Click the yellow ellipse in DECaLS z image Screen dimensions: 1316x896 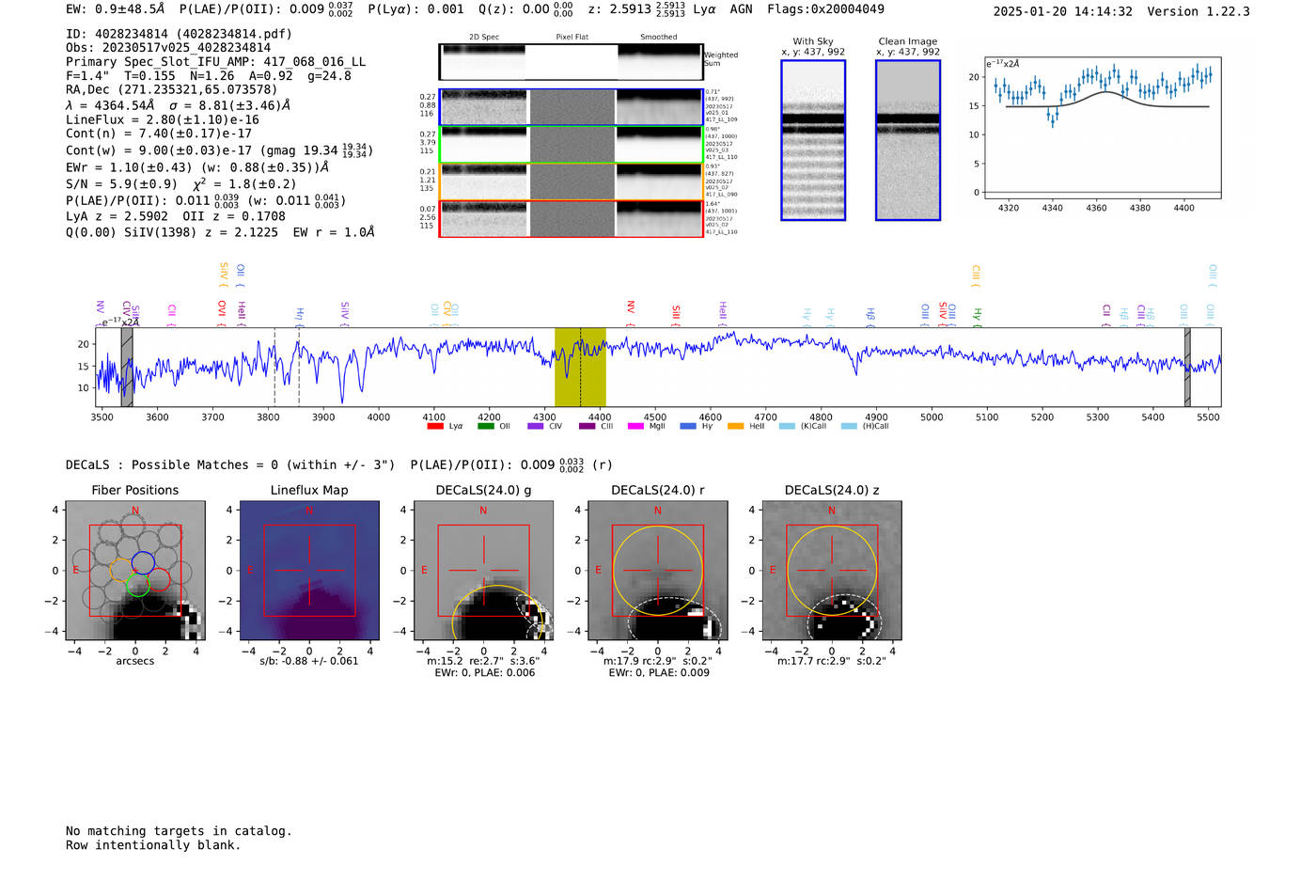832,571
